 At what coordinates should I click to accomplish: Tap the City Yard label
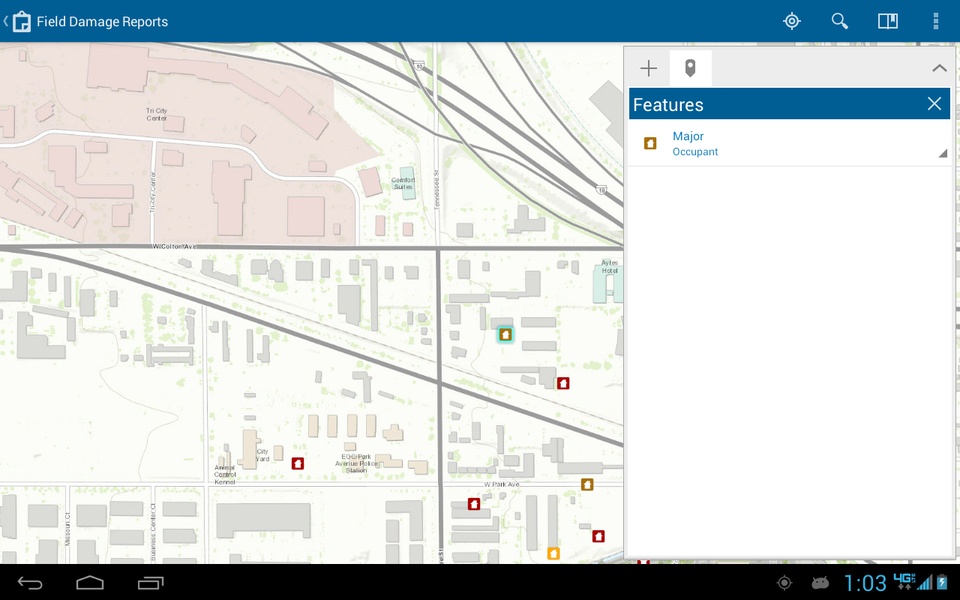pos(263,455)
